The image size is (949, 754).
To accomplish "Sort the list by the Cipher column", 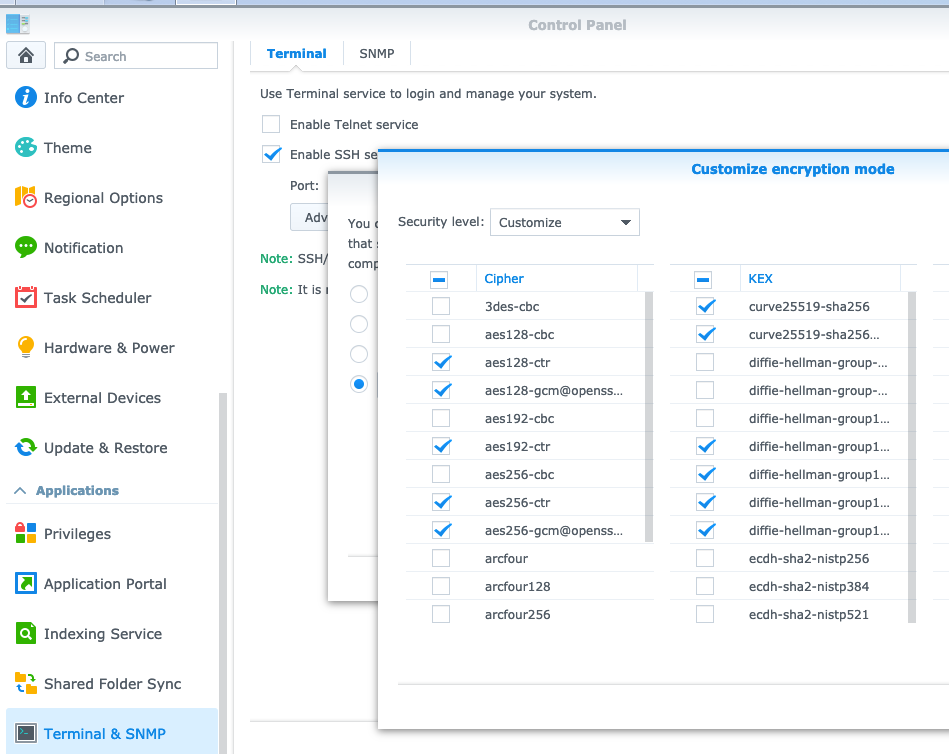I will pyautogui.click(x=504, y=278).
